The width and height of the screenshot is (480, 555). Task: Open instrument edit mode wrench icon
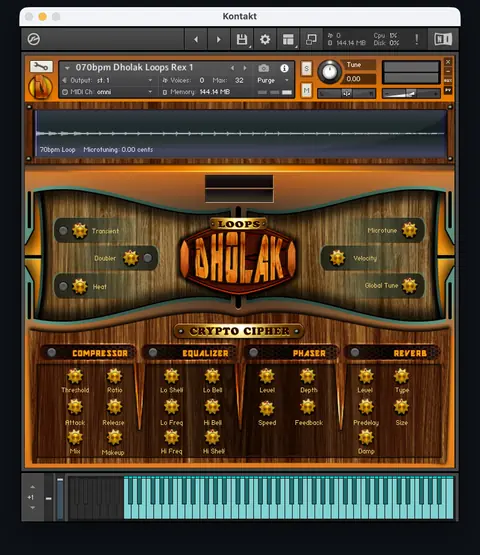[x=41, y=66]
